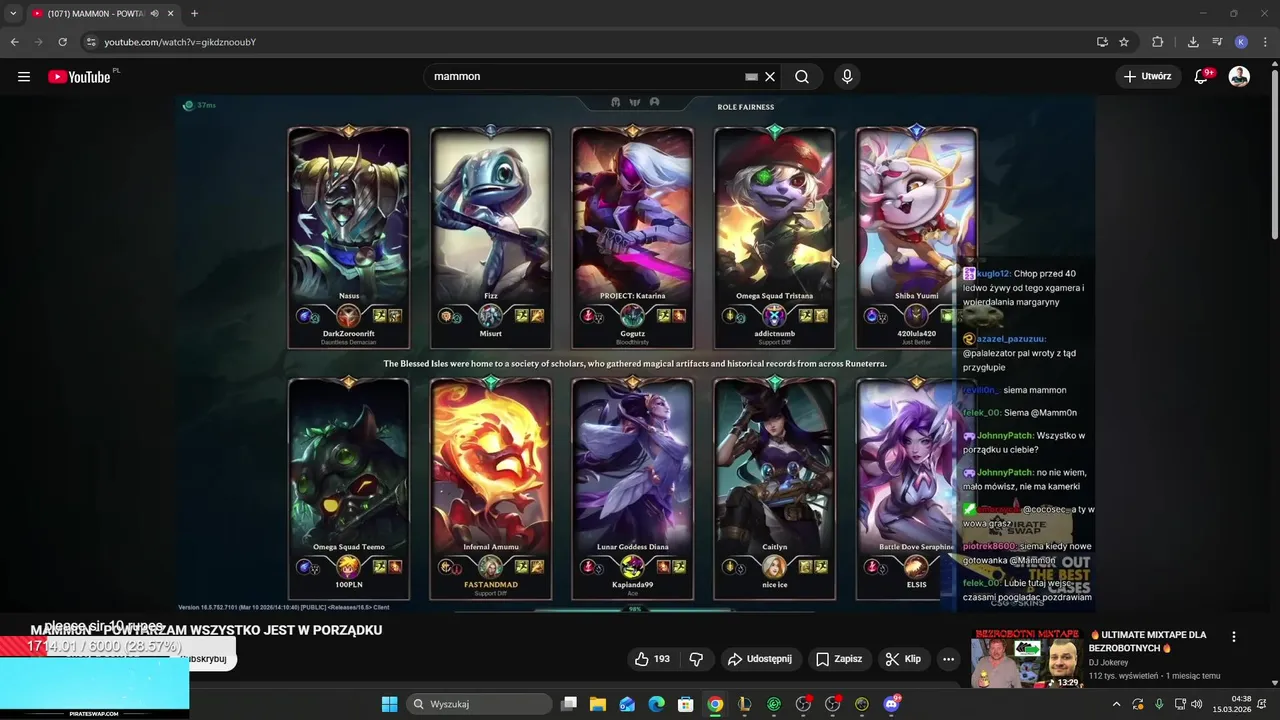Screen dimensions: 1280x720
Task: Go back in browser history
Action: click(14, 42)
